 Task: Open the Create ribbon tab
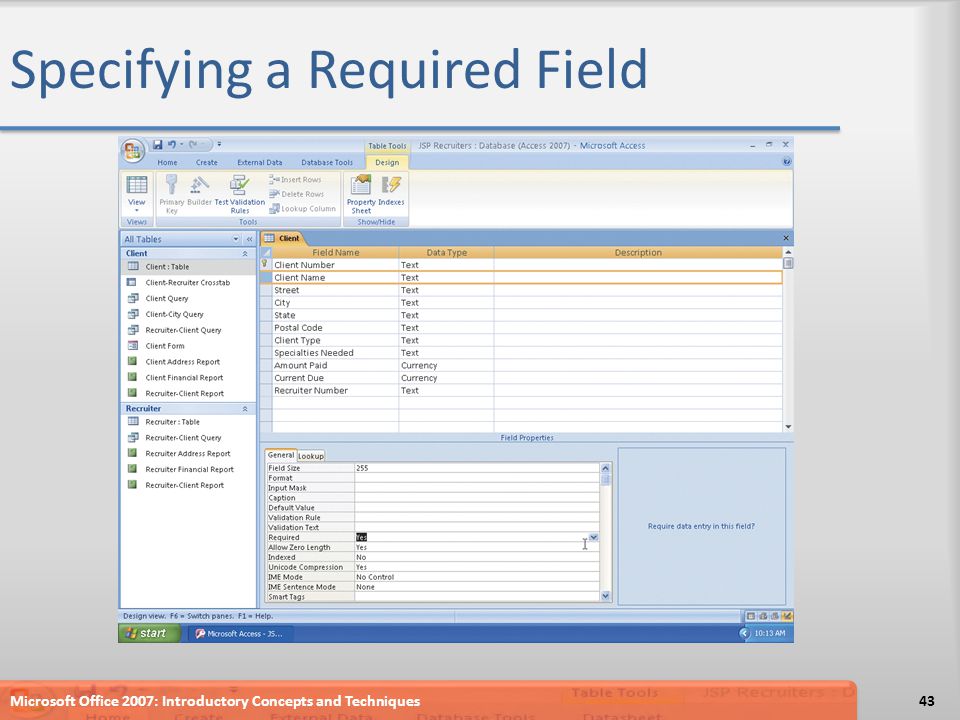click(x=206, y=163)
